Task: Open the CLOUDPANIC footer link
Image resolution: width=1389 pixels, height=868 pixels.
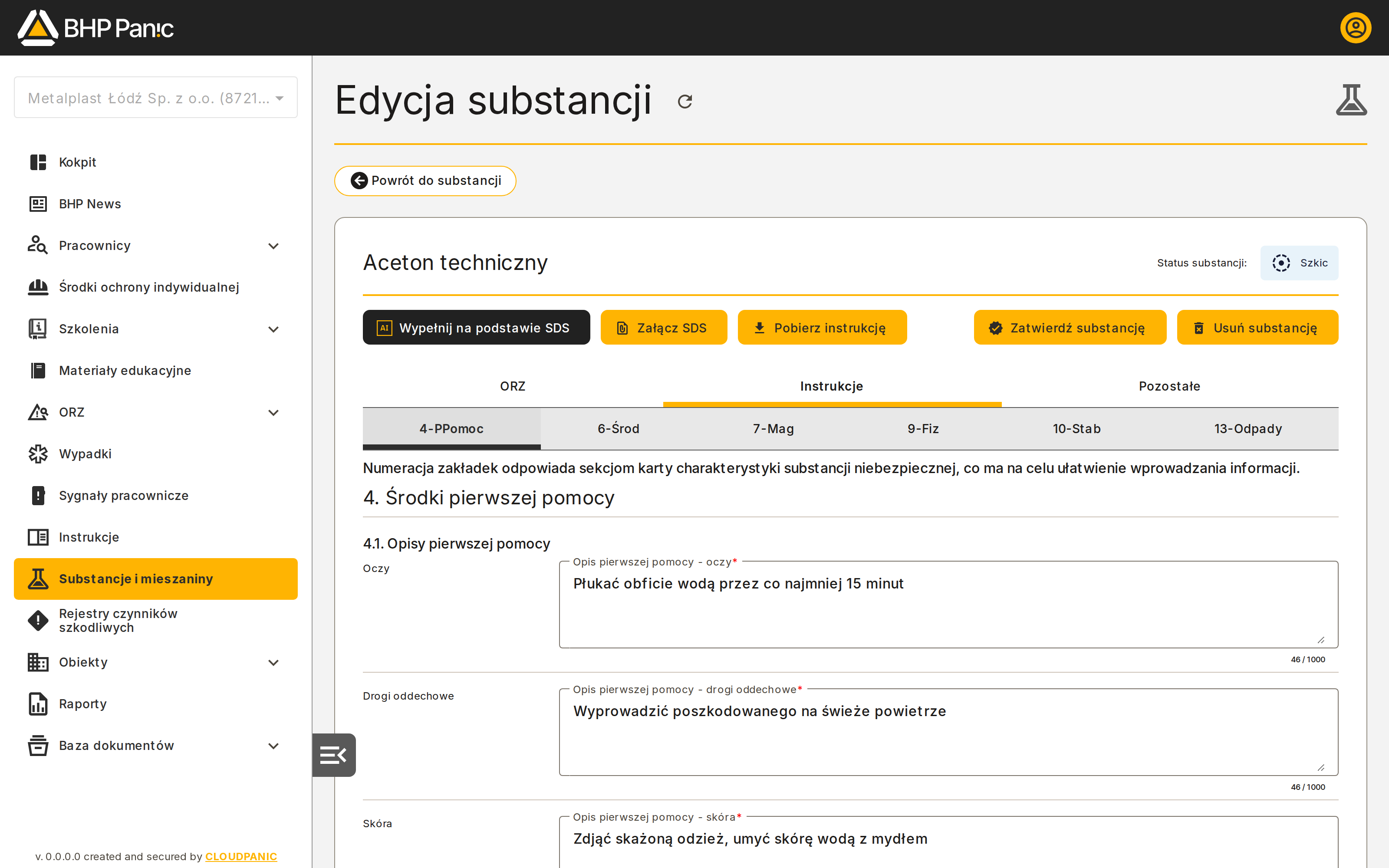Action: (x=241, y=856)
